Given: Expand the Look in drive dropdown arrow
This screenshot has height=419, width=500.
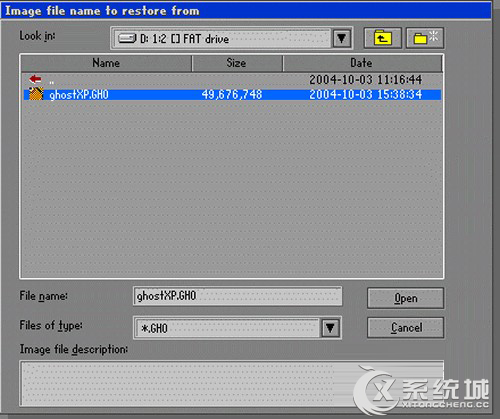Looking at the screenshot, I should point(341,39).
